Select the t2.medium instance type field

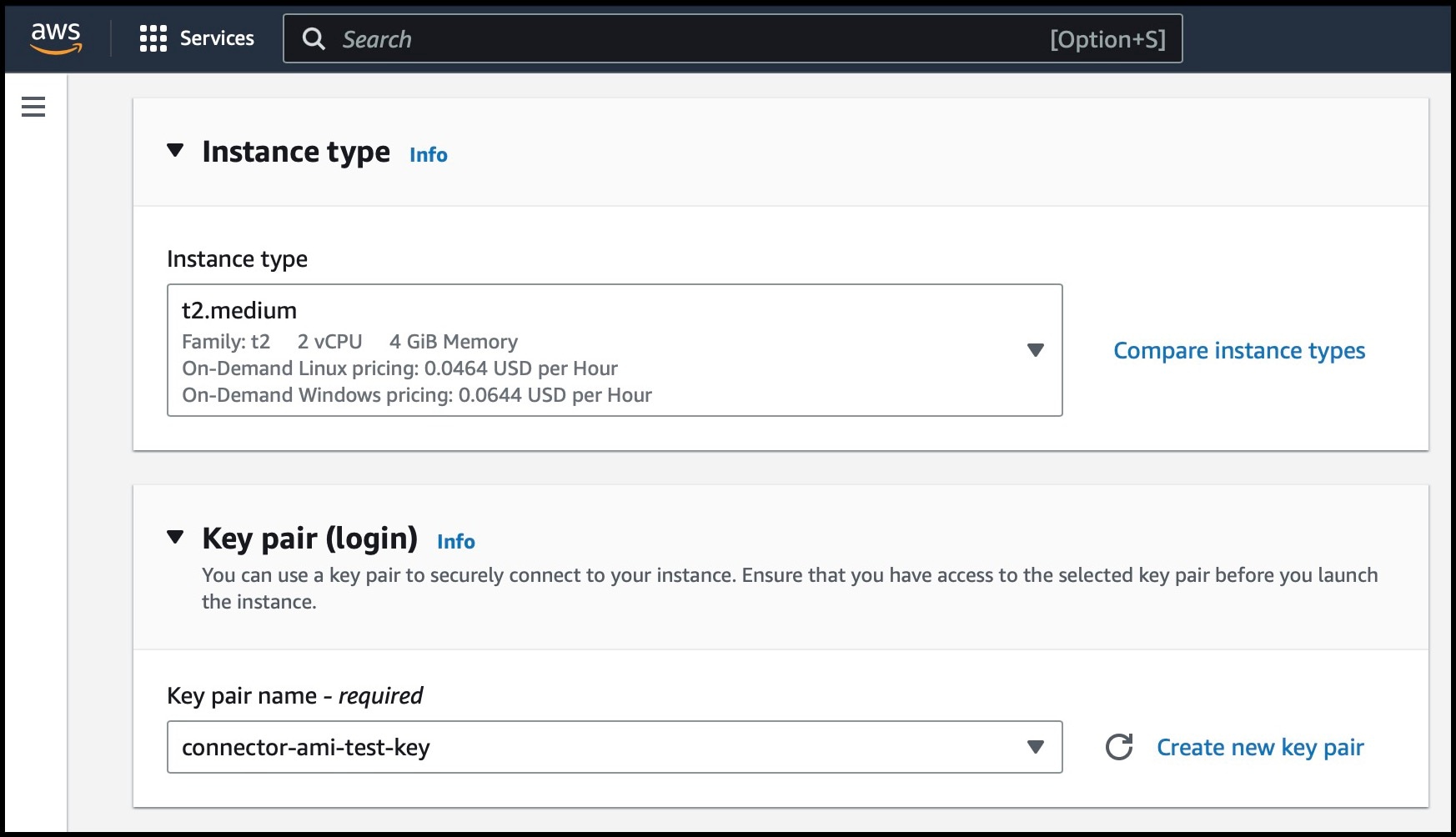pos(584,350)
